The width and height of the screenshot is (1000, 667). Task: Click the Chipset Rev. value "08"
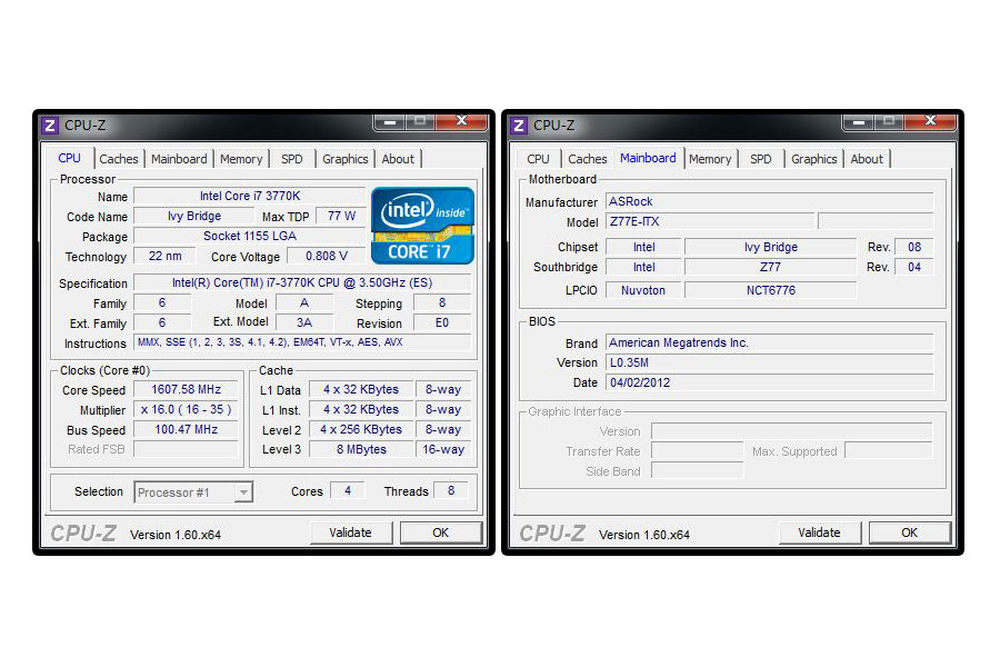tap(915, 247)
